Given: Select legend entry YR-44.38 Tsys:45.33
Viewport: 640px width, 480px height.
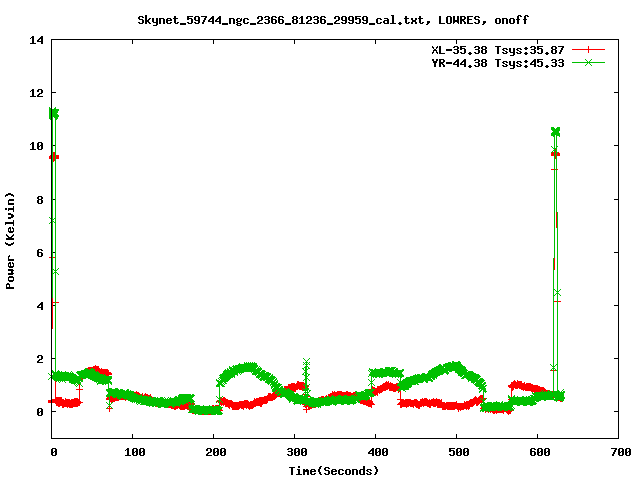Looking at the screenshot, I should (x=498, y=63).
